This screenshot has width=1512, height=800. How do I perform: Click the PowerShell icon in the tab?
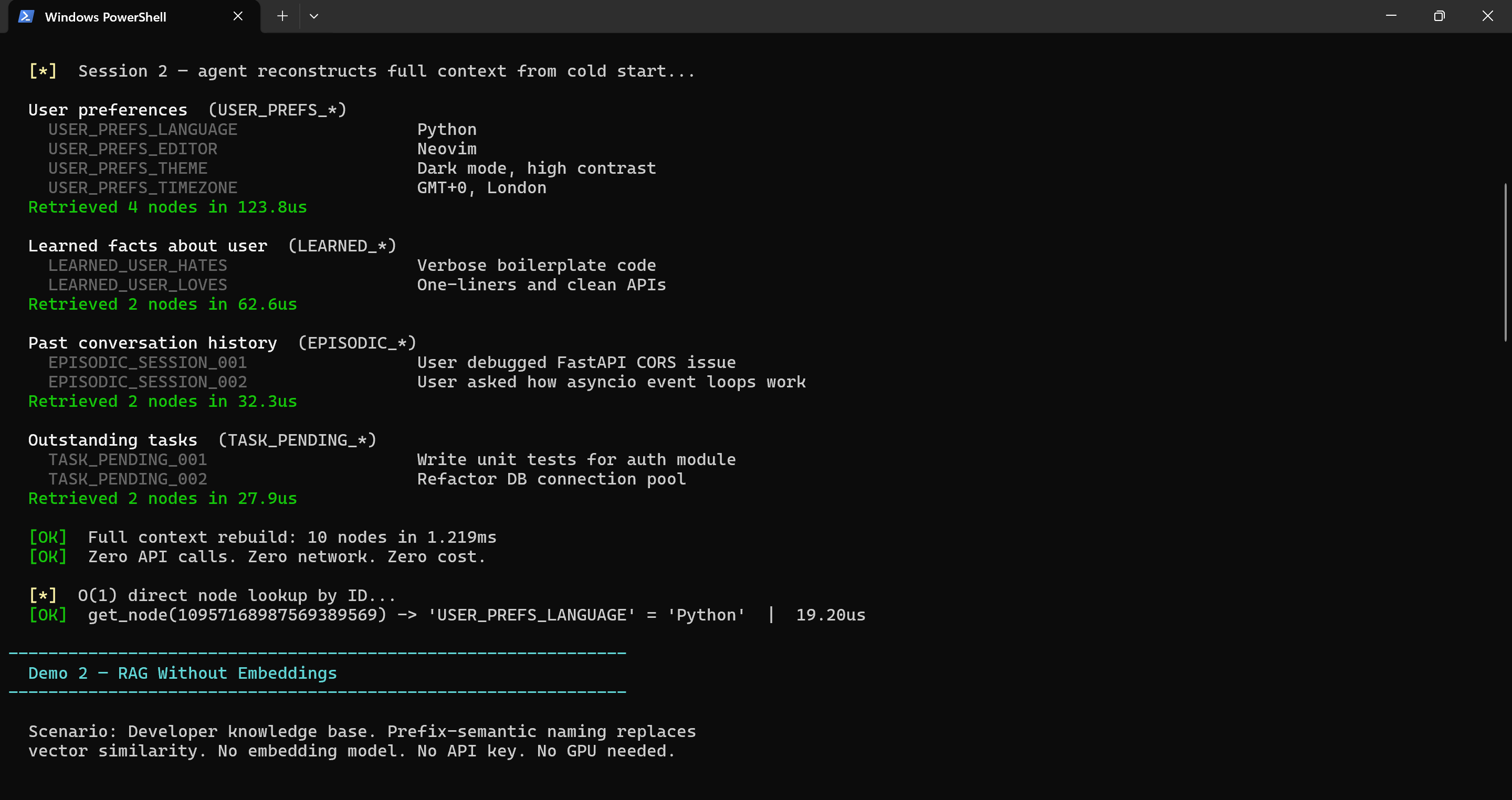tap(26, 16)
